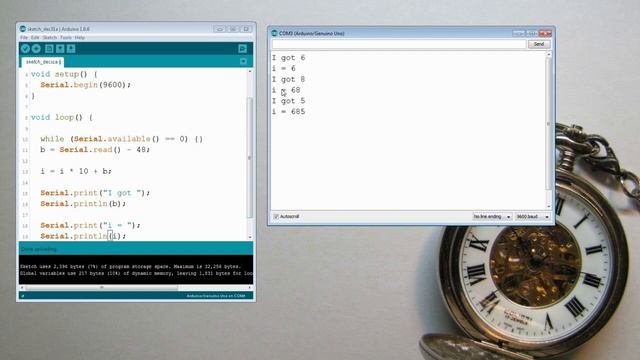Click the COM3 window title bar icon
Image resolution: width=640 pixels, height=360 pixels.
coord(274,33)
